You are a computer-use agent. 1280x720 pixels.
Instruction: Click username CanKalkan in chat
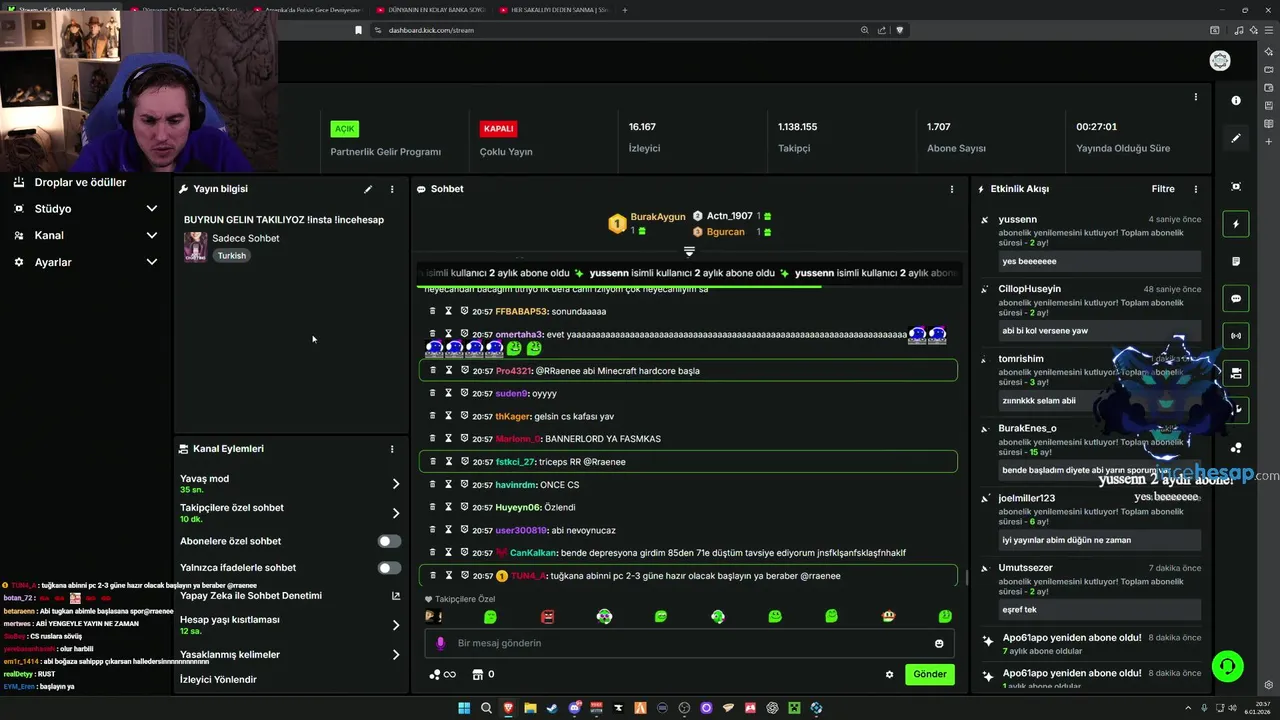[533, 553]
